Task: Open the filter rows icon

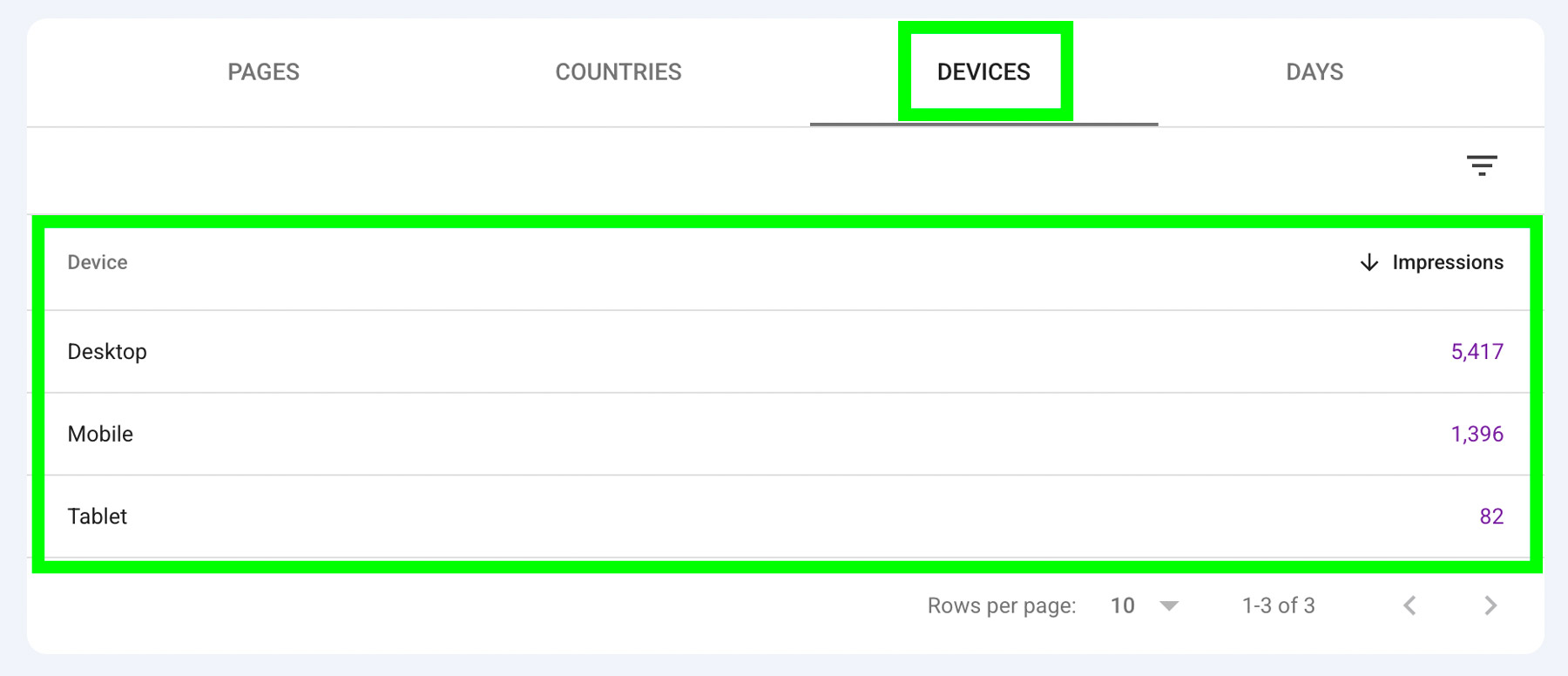Action: pyautogui.click(x=1482, y=166)
